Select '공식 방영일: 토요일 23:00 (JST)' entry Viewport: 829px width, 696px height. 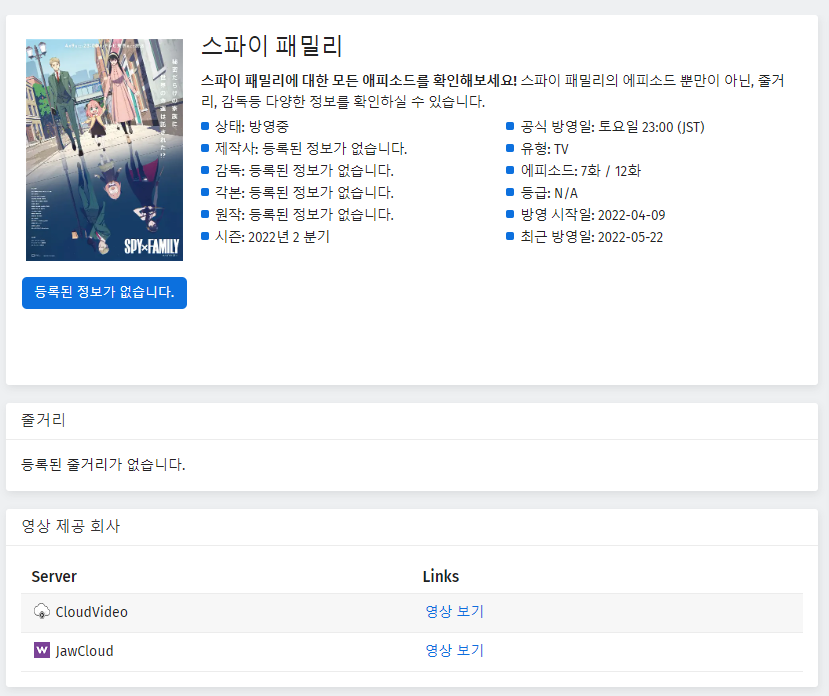612,127
